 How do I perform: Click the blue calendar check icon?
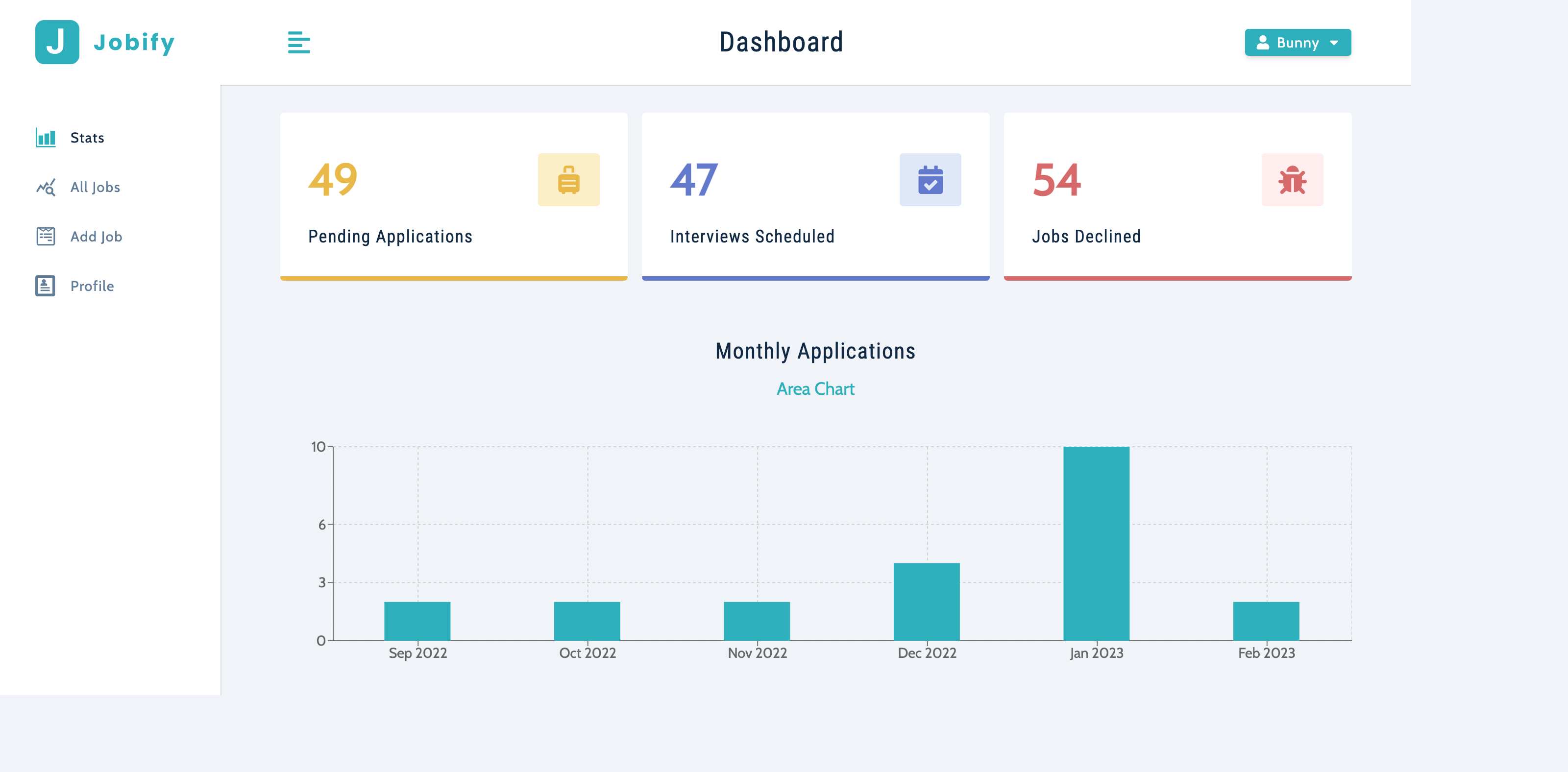tap(930, 180)
